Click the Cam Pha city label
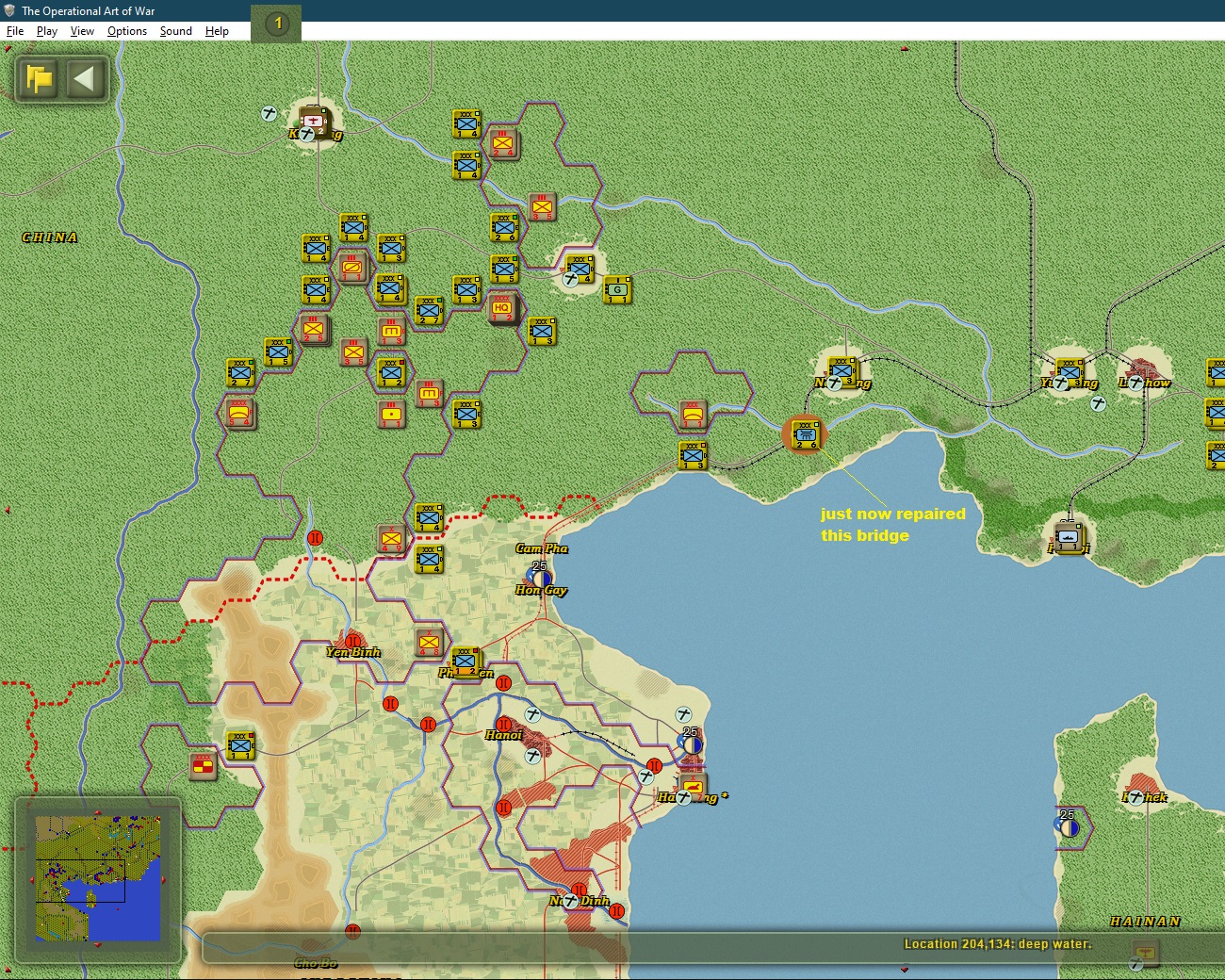The height and width of the screenshot is (980, 1225). pyautogui.click(x=542, y=548)
